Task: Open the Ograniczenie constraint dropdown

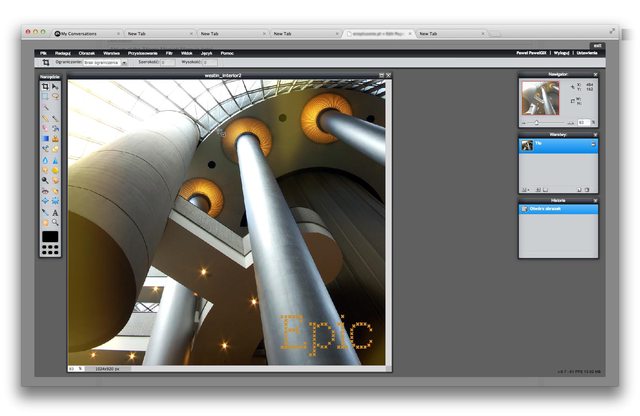Action: click(x=105, y=62)
